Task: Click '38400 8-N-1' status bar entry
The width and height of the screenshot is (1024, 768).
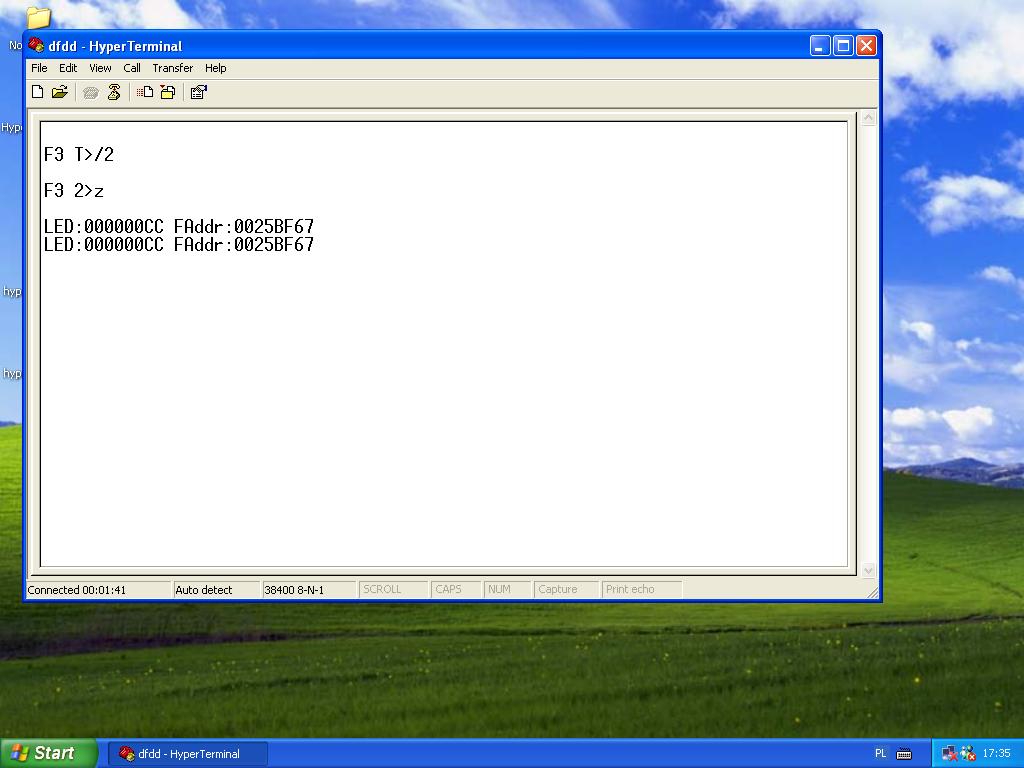Action: pos(294,590)
